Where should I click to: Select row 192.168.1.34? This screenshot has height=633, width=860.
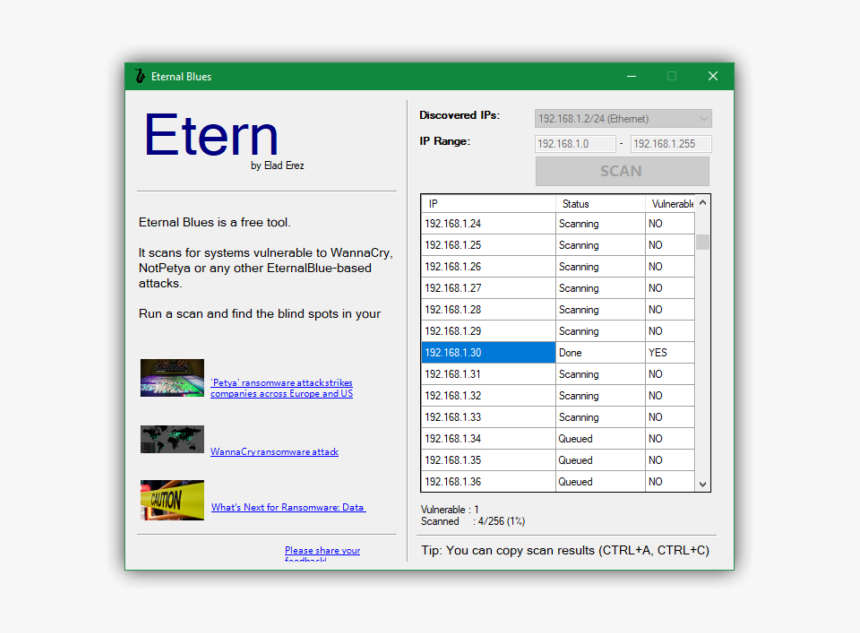pyautogui.click(x=558, y=439)
